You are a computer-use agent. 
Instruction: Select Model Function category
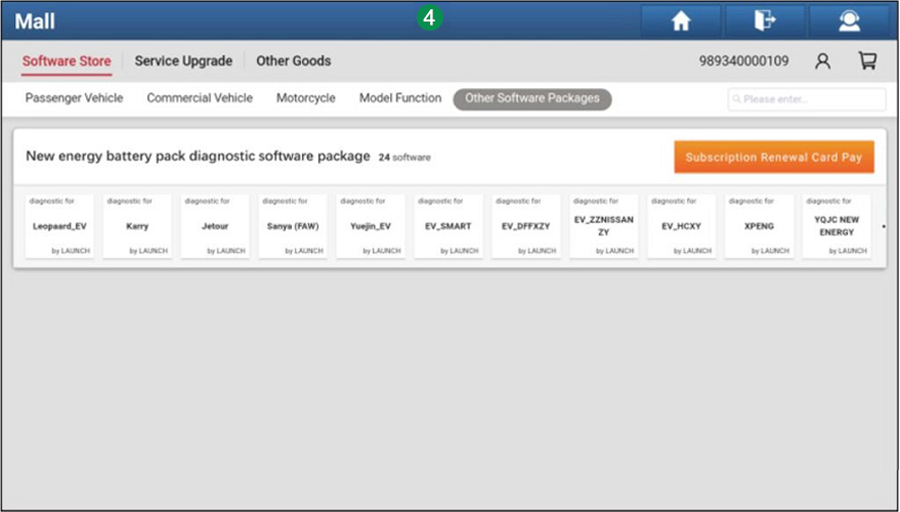pos(400,98)
